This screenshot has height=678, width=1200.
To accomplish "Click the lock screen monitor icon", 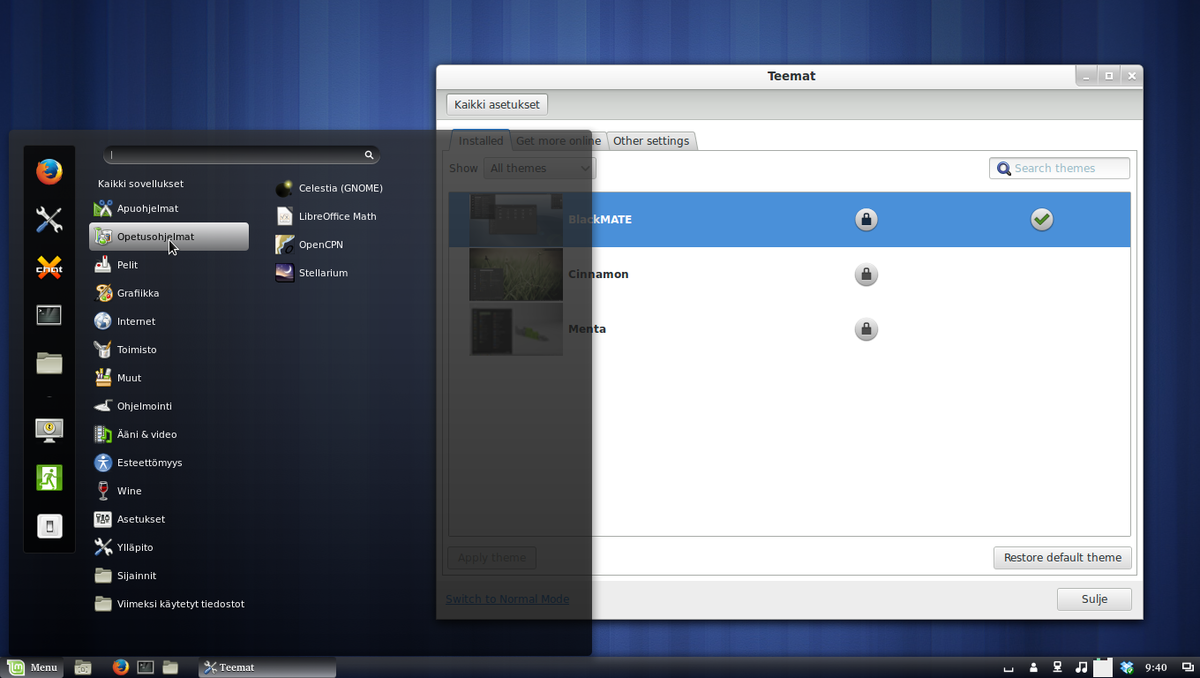I will 49,430.
